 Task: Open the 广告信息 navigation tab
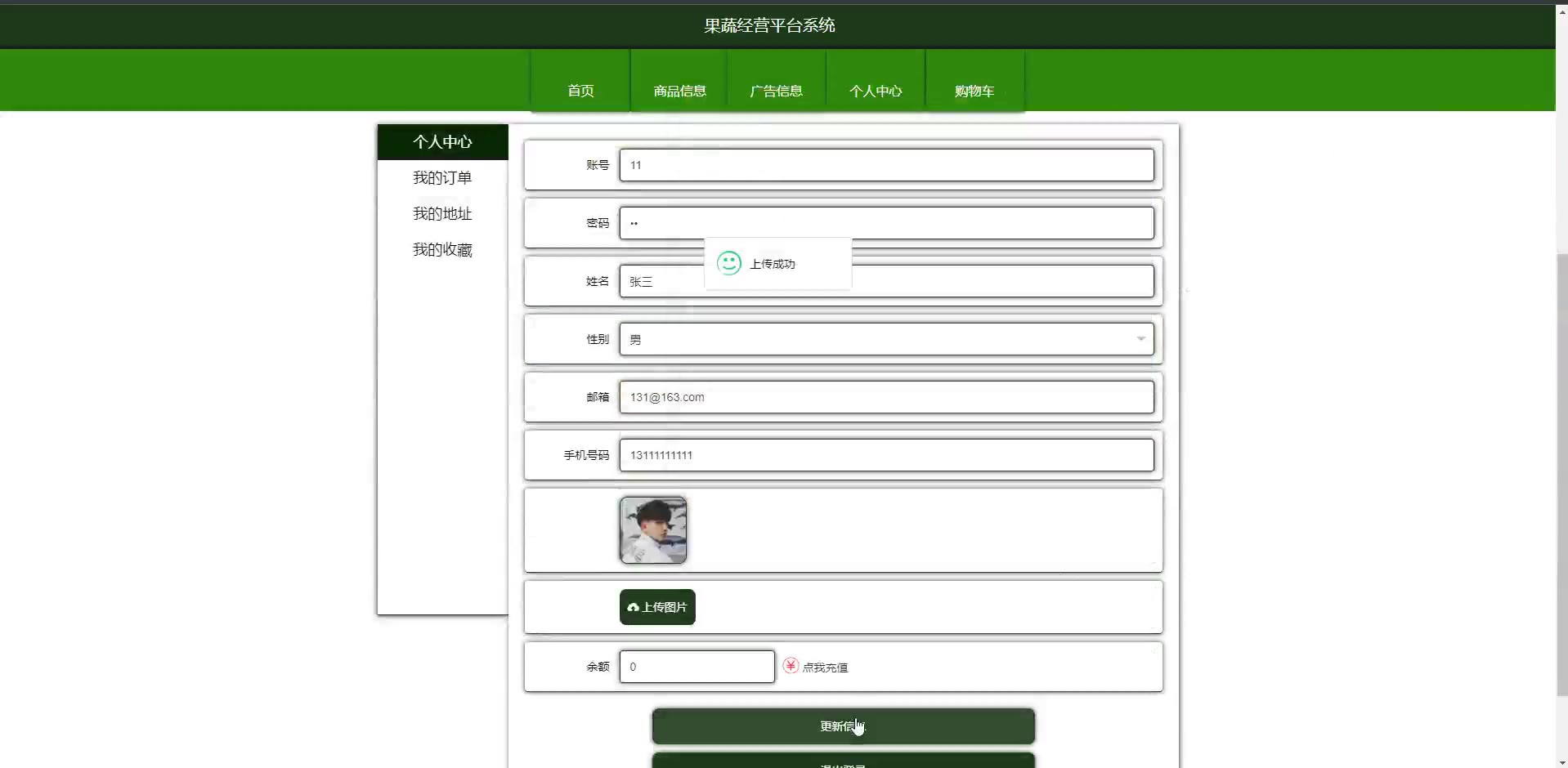[x=777, y=81]
